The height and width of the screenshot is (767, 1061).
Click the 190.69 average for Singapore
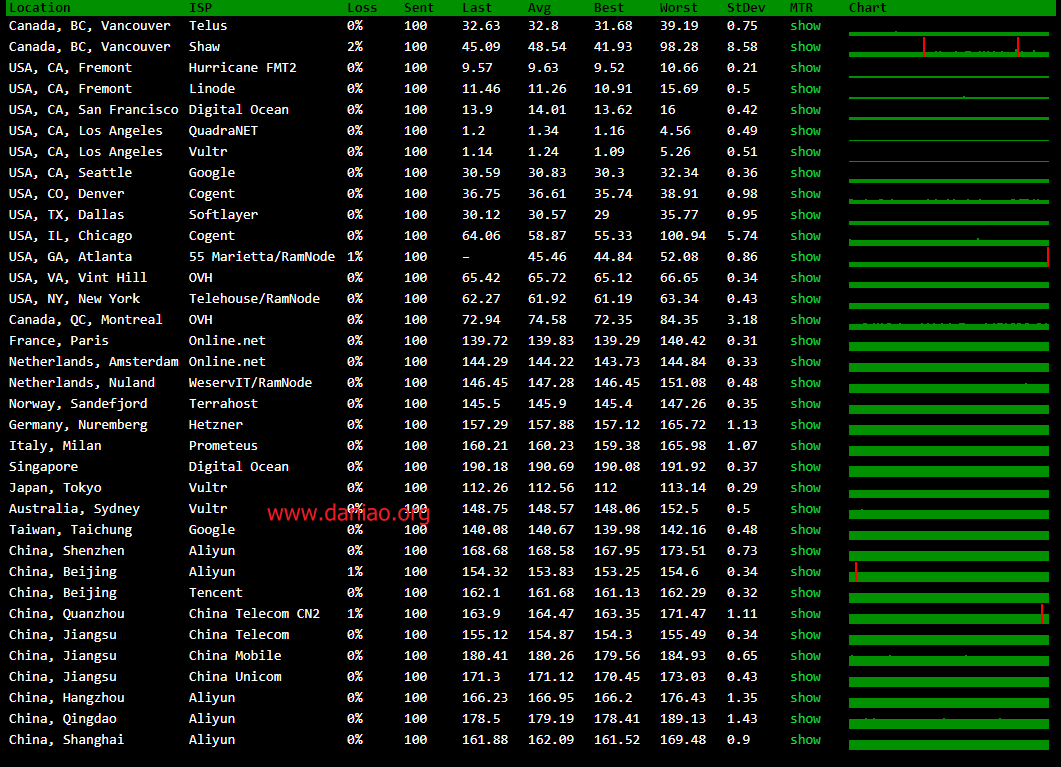(551, 466)
